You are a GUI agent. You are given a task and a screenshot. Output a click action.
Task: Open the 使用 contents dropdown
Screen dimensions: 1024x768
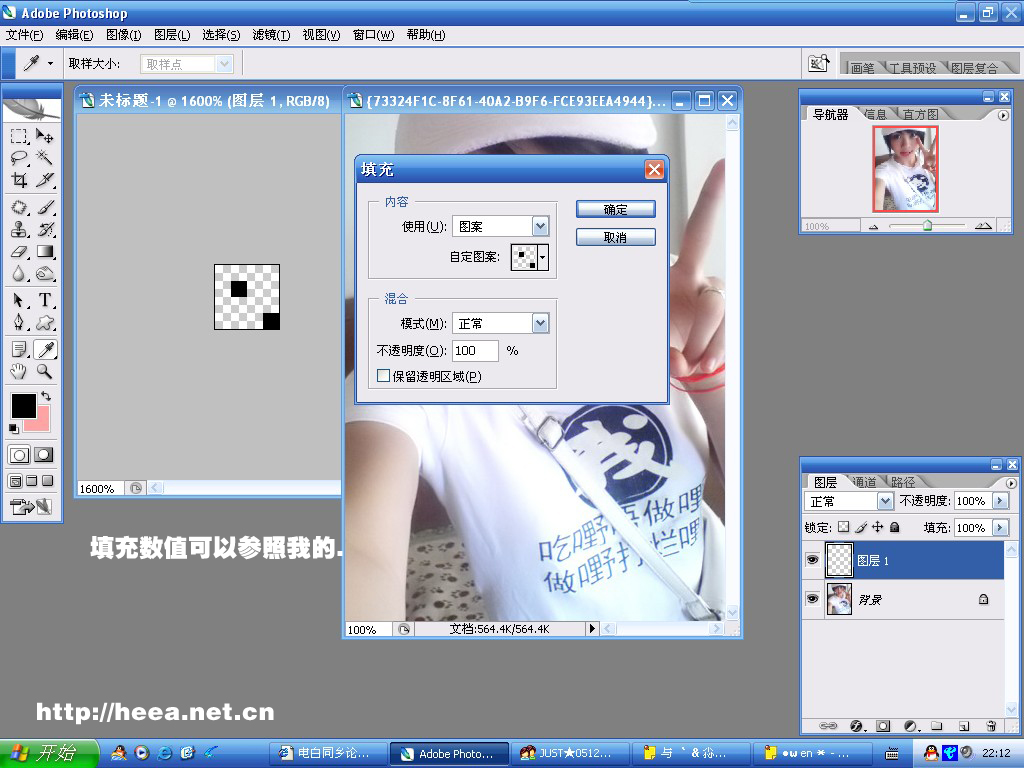[x=540, y=227]
